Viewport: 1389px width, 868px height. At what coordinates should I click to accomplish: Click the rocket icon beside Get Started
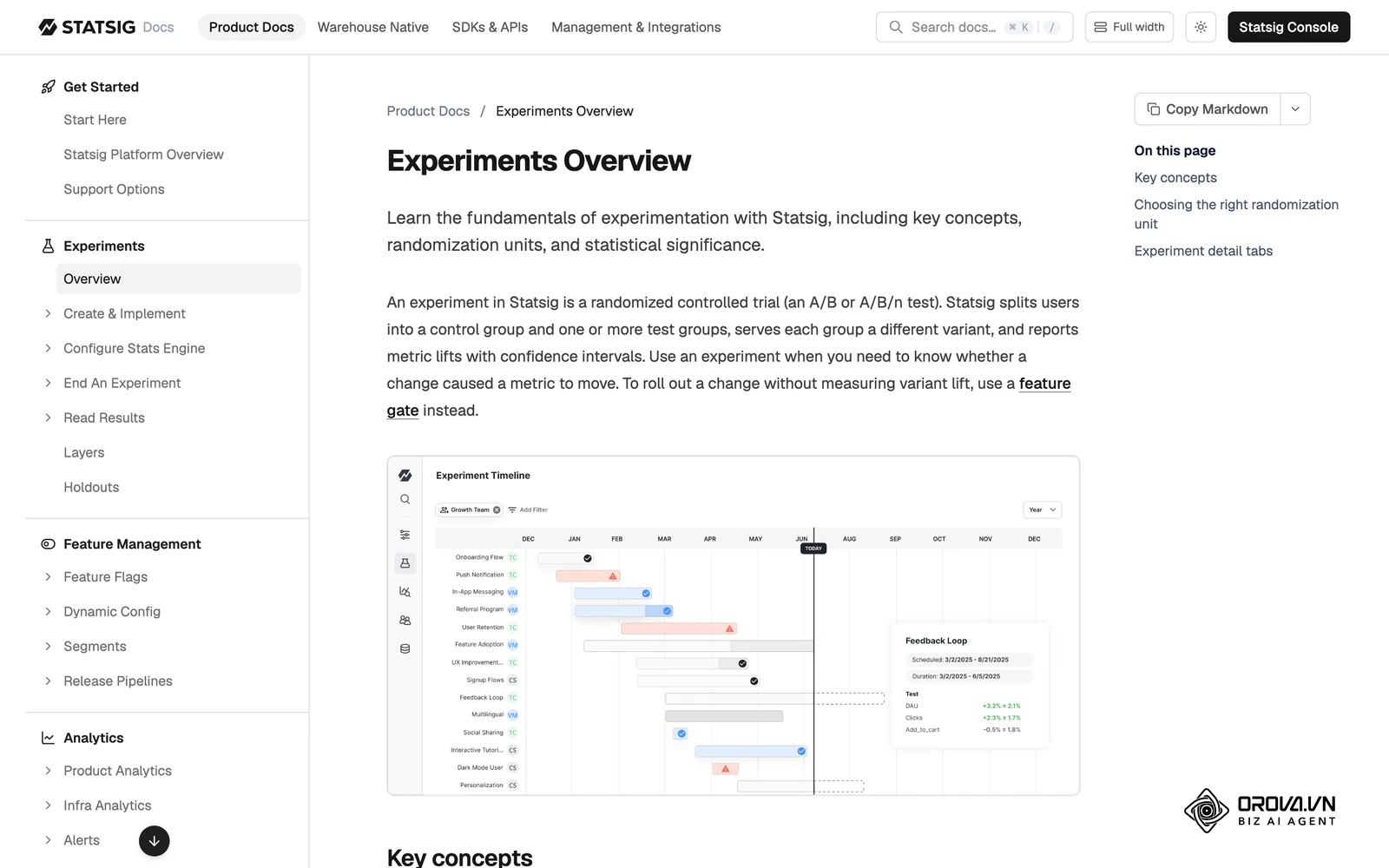(48, 87)
